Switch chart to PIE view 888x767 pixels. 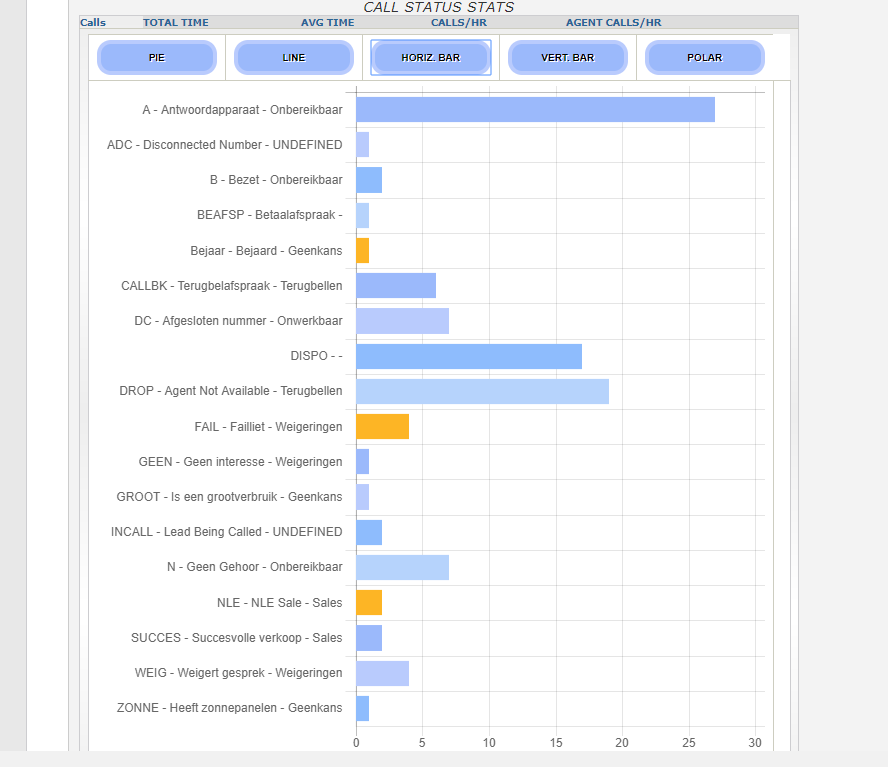[x=157, y=58]
